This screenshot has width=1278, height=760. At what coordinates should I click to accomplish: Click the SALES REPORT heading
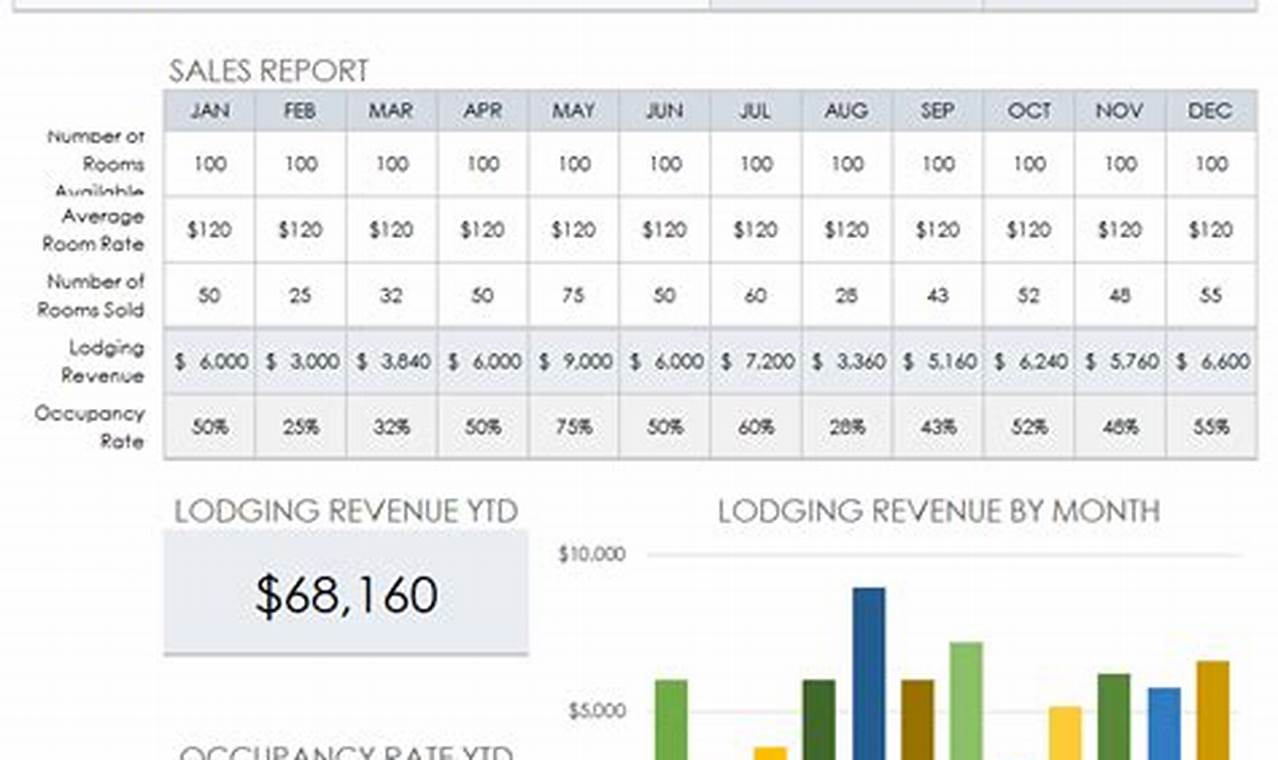coord(268,71)
